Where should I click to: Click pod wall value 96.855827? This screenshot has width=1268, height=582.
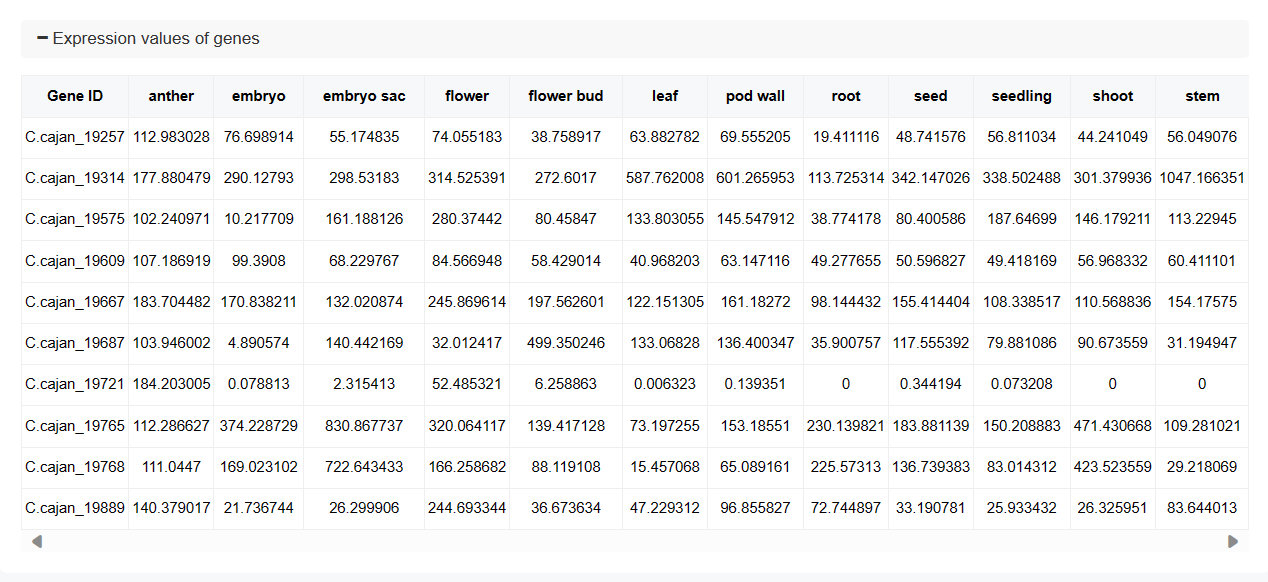tap(755, 508)
